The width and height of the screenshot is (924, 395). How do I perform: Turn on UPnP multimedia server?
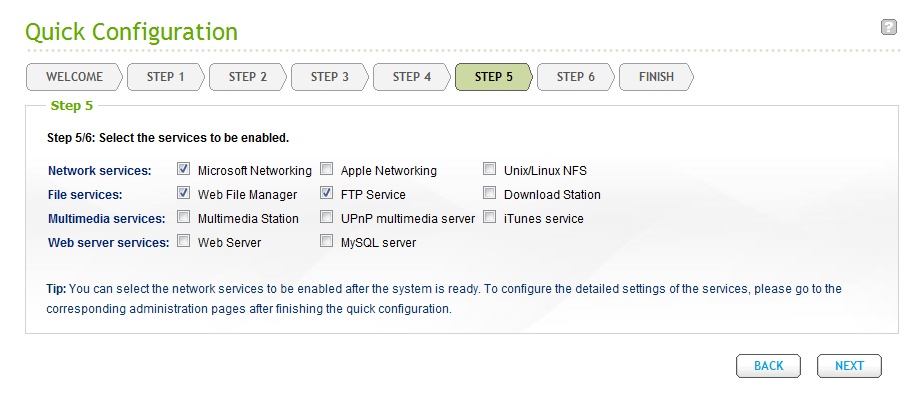(326, 217)
